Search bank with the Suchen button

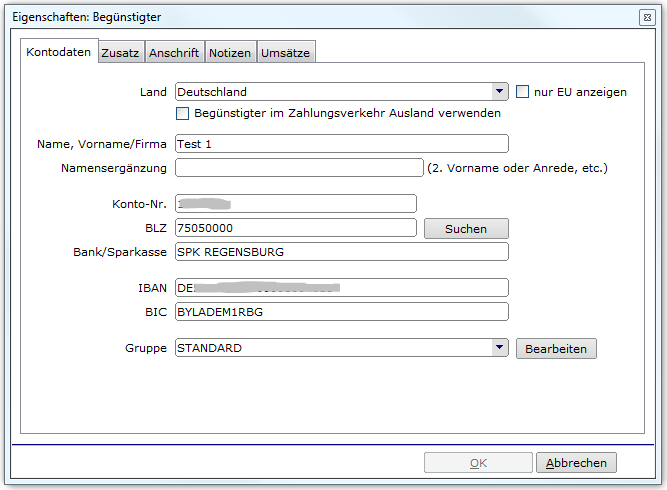click(466, 229)
